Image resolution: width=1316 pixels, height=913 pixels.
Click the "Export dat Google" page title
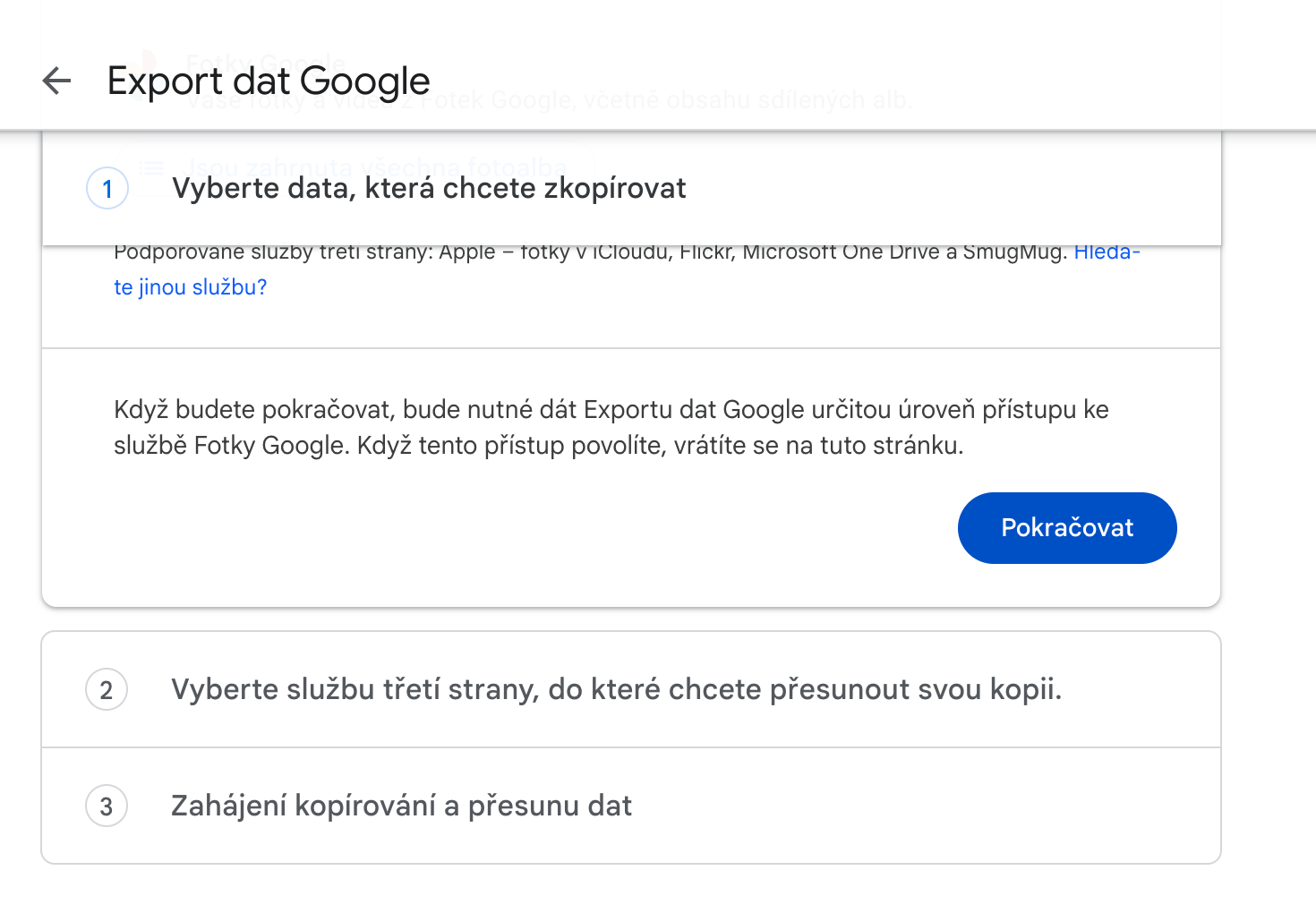(269, 81)
